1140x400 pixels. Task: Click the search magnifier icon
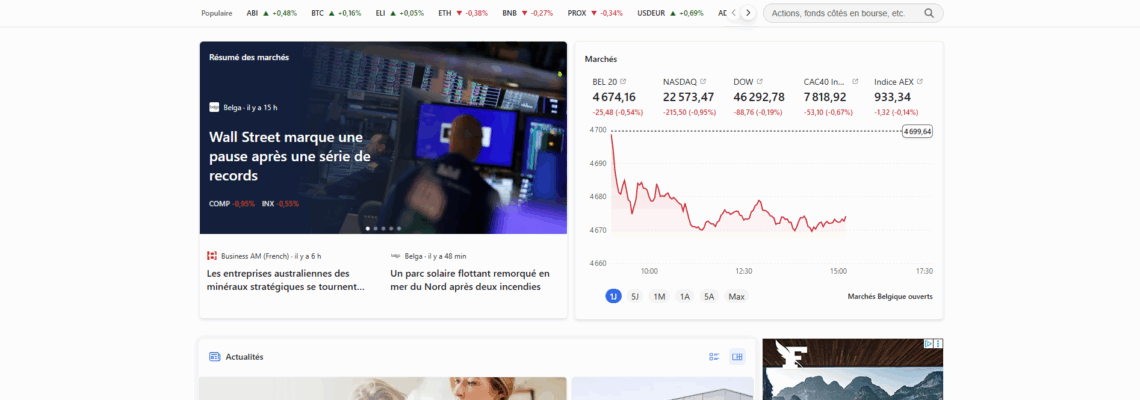click(928, 13)
